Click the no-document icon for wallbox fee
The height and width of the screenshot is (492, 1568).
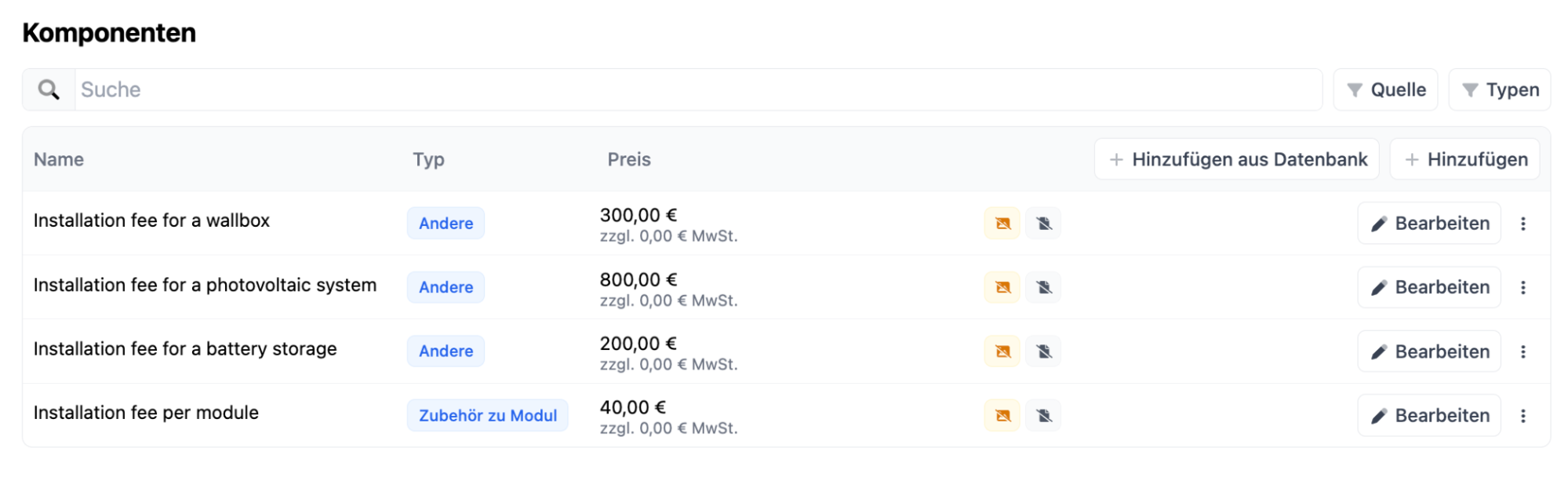[x=1043, y=224]
